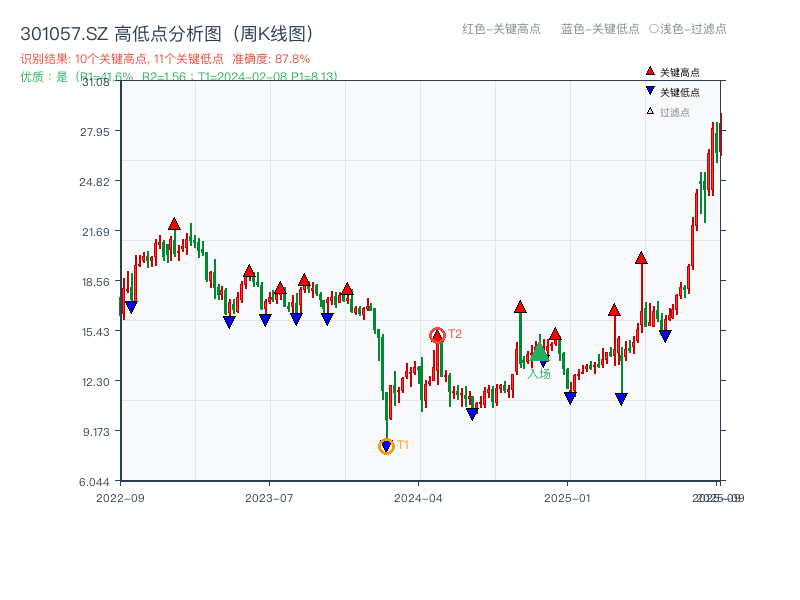The width and height of the screenshot is (800, 600).
Task: Click the blue low triangle above 2025-01
Action: pos(570,398)
